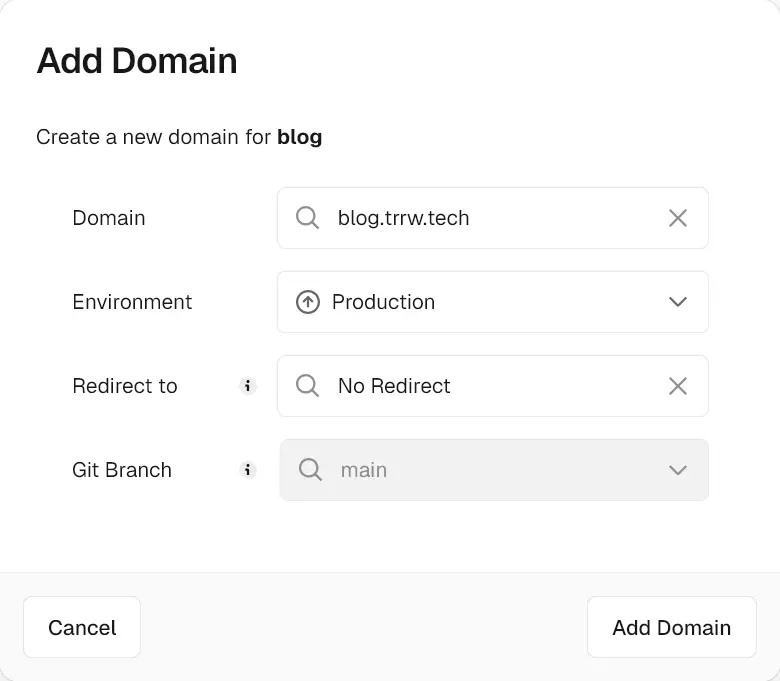
Task: Click the Production up-arrow circle icon
Action: pyautogui.click(x=308, y=302)
